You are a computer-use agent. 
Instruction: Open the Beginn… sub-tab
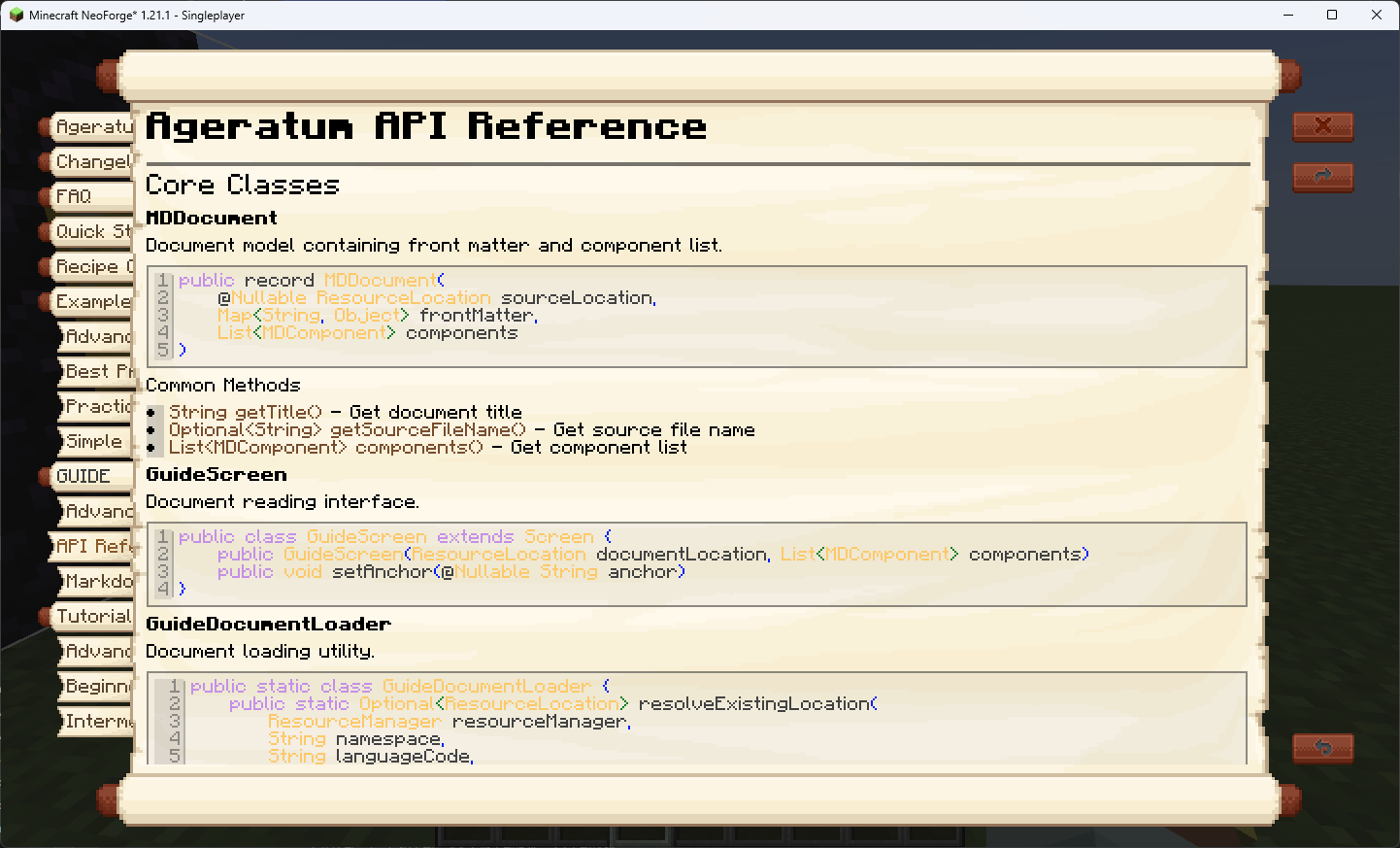click(x=95, y=686)
